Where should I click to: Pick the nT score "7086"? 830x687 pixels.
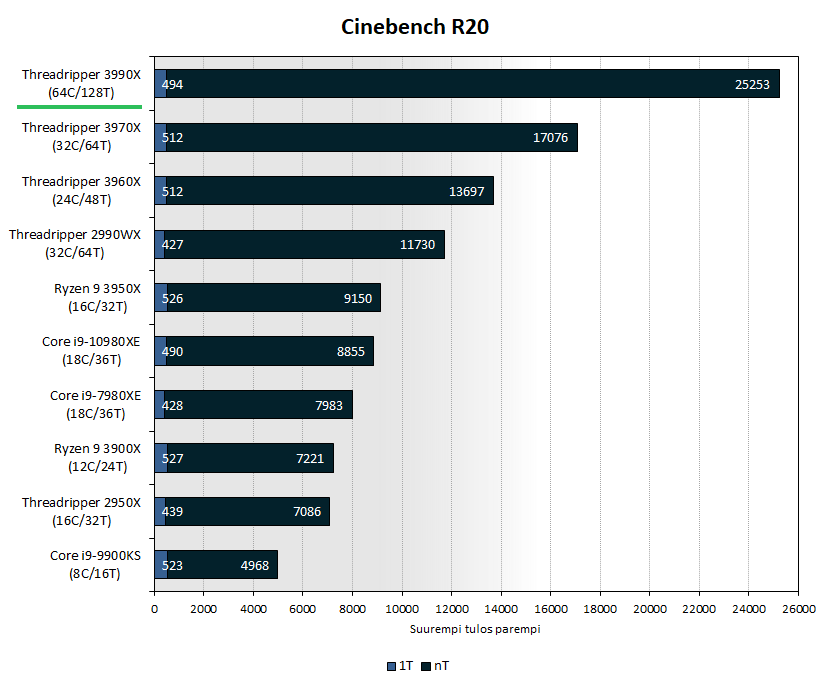(307, 511)
